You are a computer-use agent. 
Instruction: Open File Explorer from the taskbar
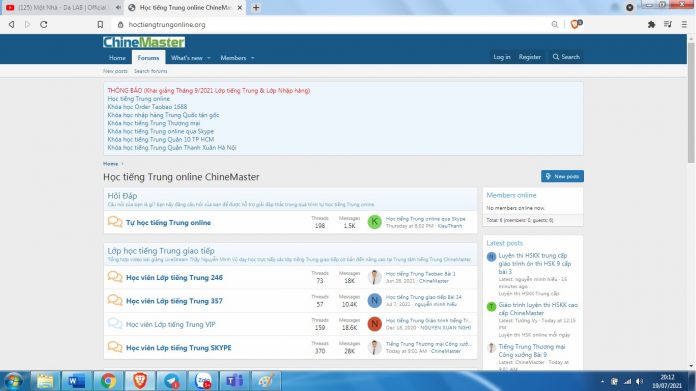(x=45, y=381)
